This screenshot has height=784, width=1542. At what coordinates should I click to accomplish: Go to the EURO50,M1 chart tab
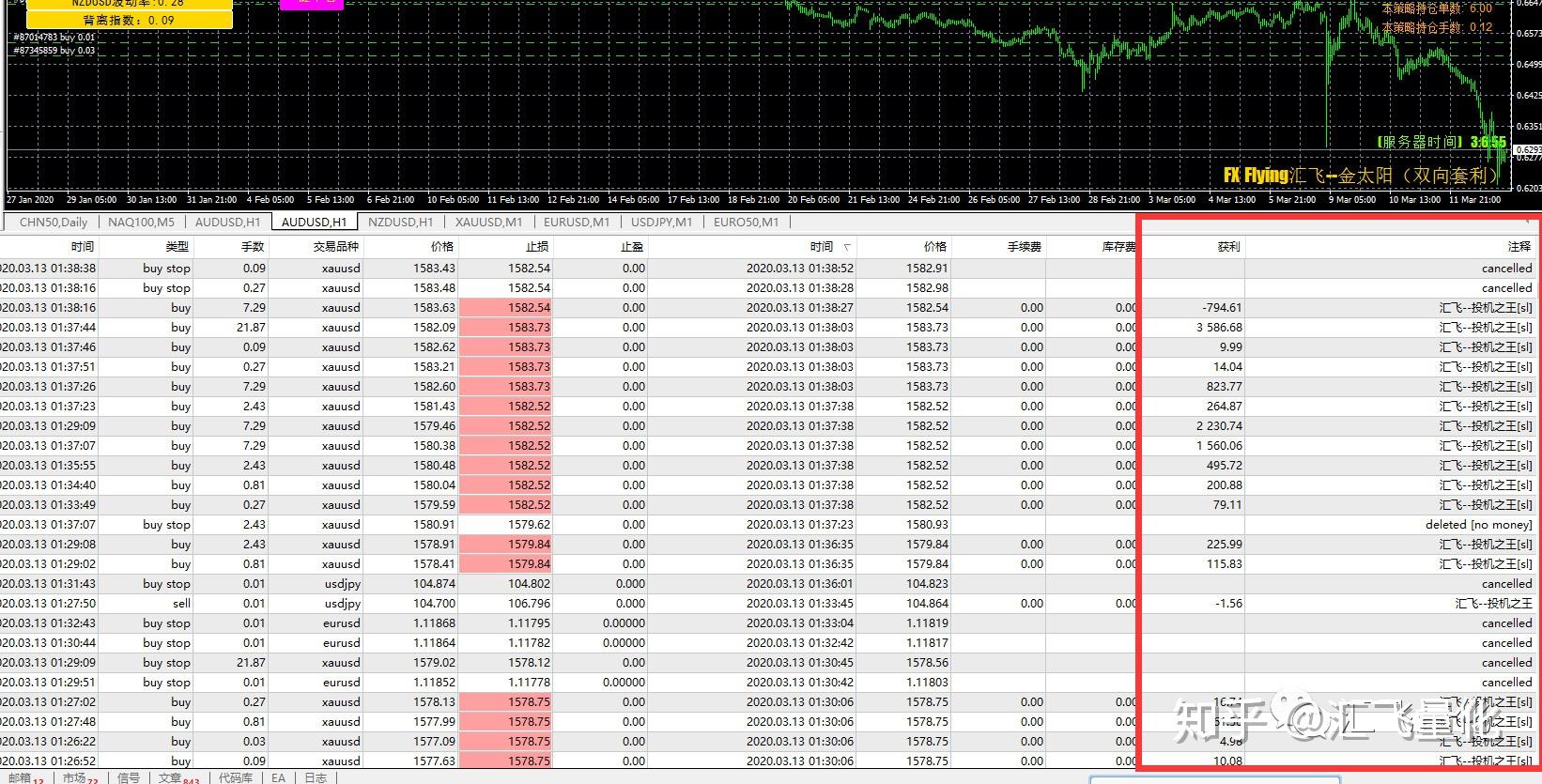[746, 223]
